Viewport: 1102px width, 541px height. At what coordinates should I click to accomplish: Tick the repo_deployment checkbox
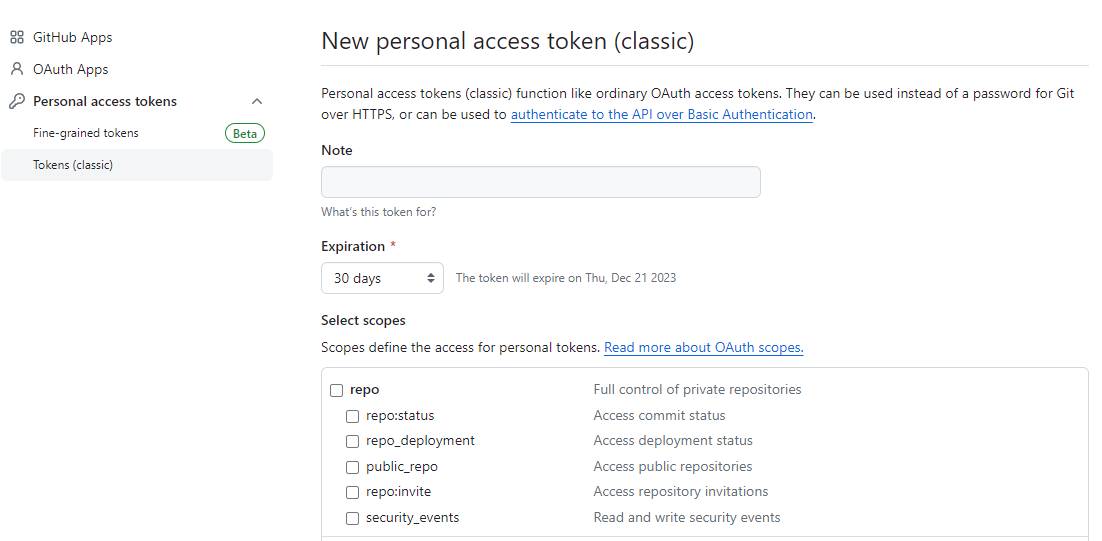[352, 441]
